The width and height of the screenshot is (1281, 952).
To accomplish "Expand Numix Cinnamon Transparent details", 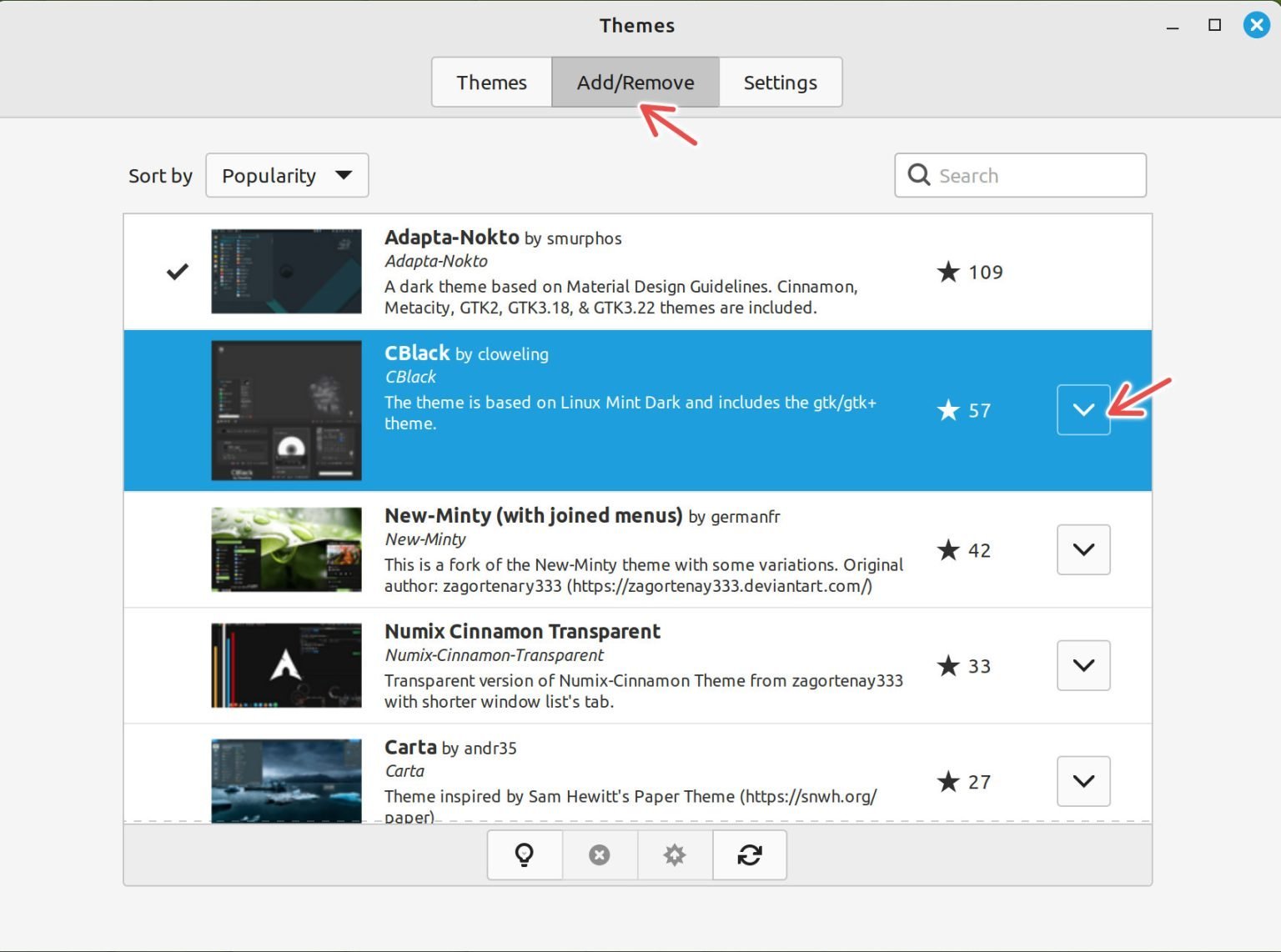I will pyautogui.click(x=1083, y=665).
